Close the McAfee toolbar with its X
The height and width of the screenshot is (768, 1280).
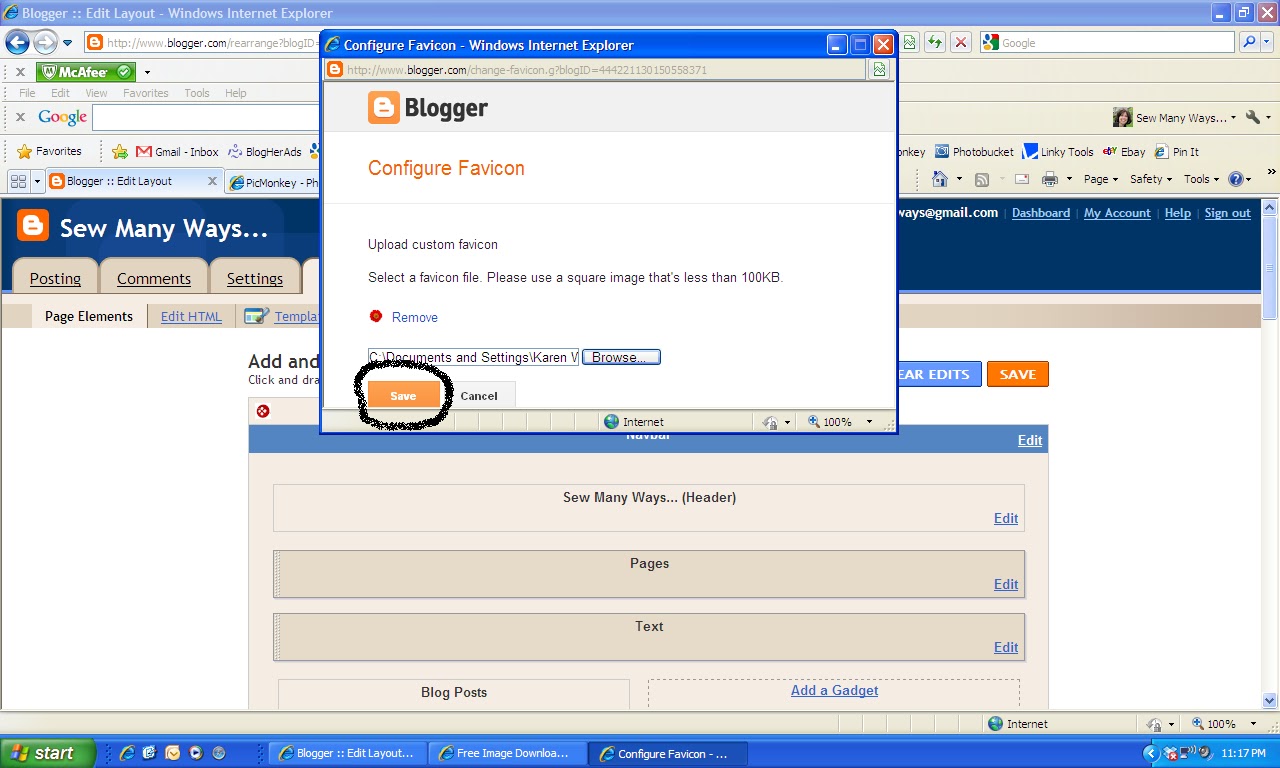pos(19,72)
